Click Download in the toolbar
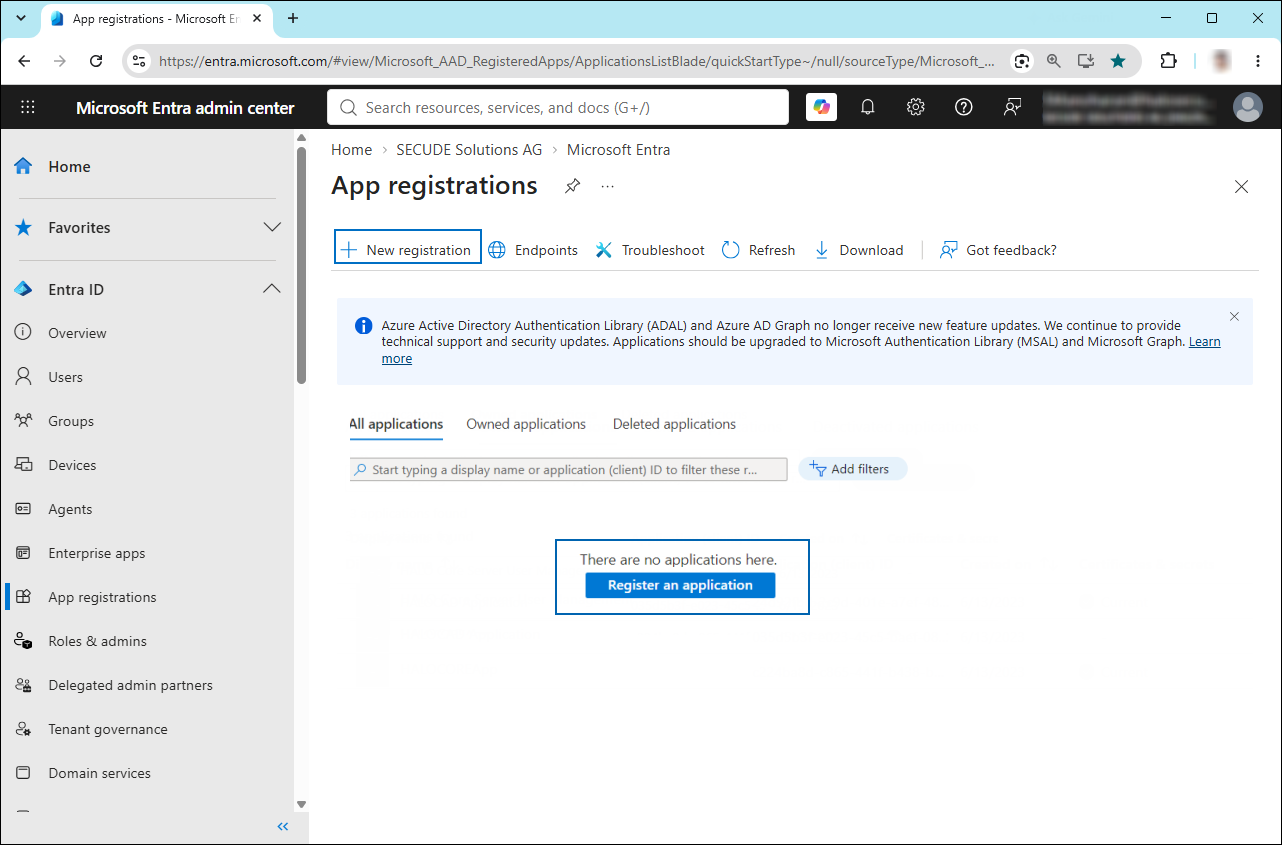The image size is (1282, 845). [859, 250]
